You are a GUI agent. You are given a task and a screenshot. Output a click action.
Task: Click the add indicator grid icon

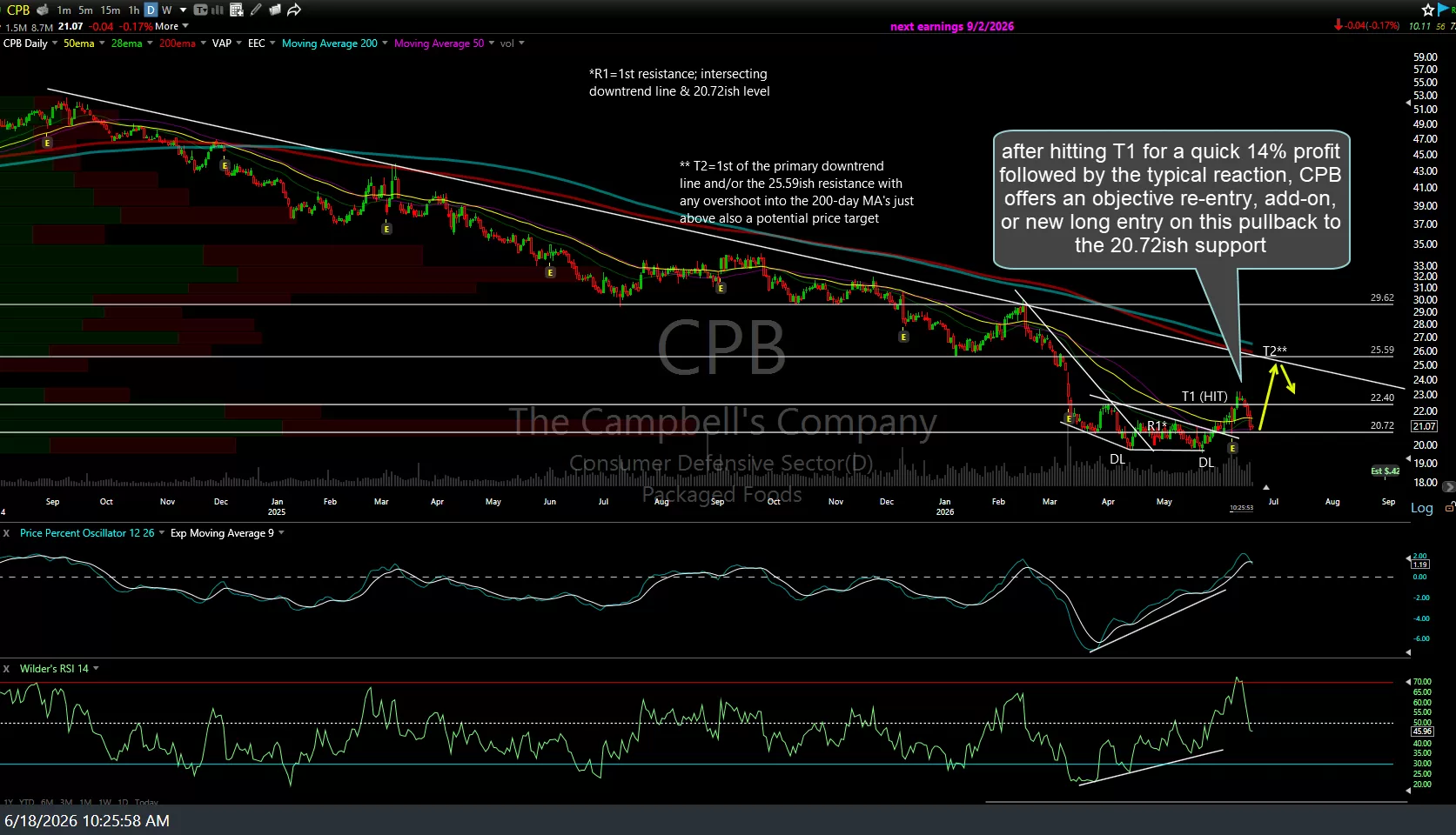[237, 10]
